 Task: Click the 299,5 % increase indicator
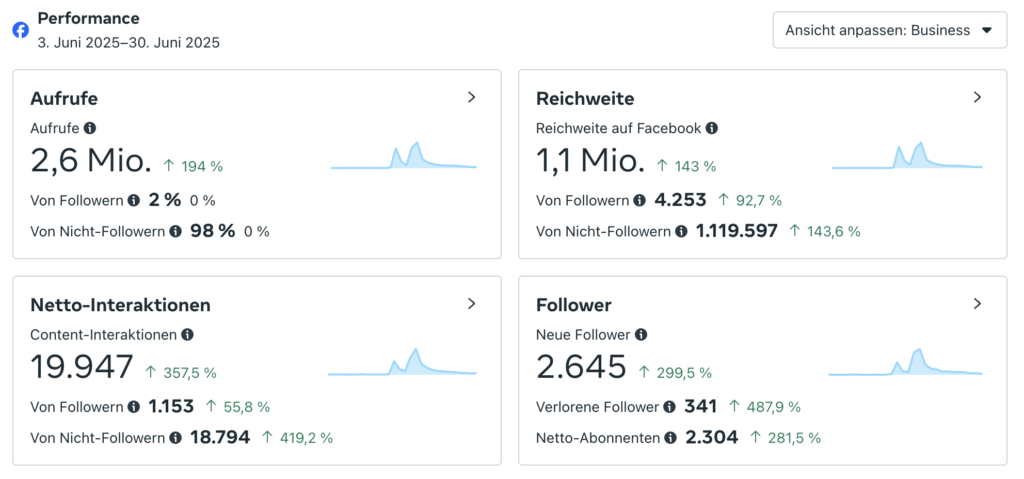pos(675,372)
